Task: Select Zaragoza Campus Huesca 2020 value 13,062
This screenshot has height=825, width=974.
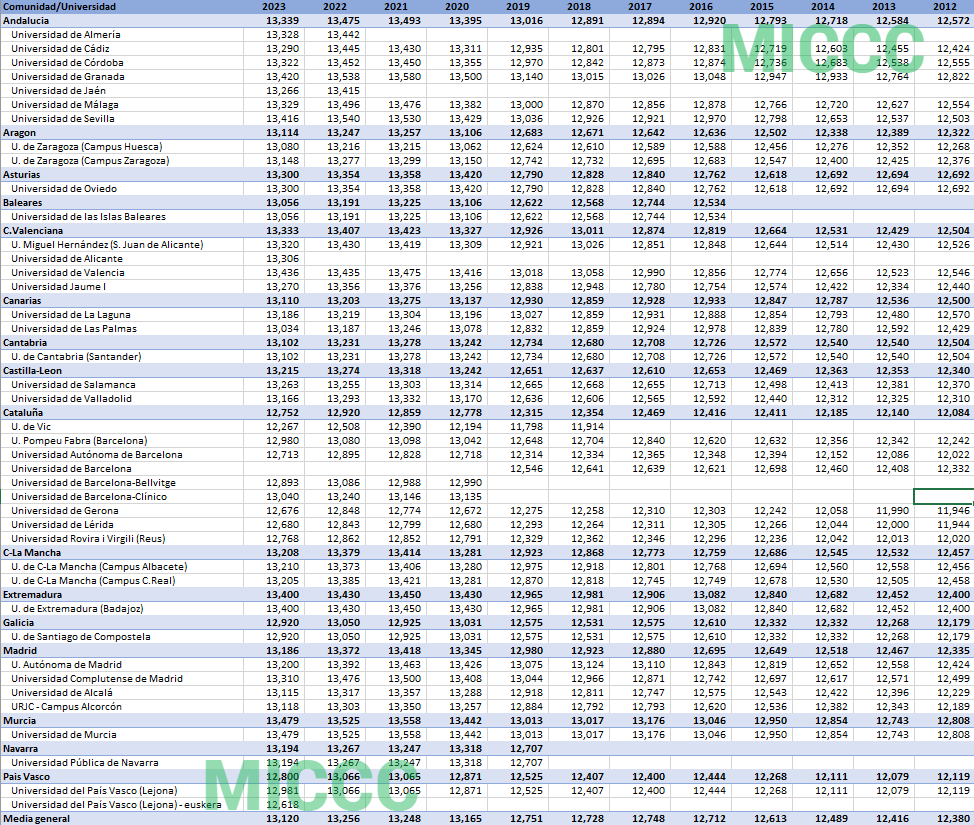Action: (465, 147)
